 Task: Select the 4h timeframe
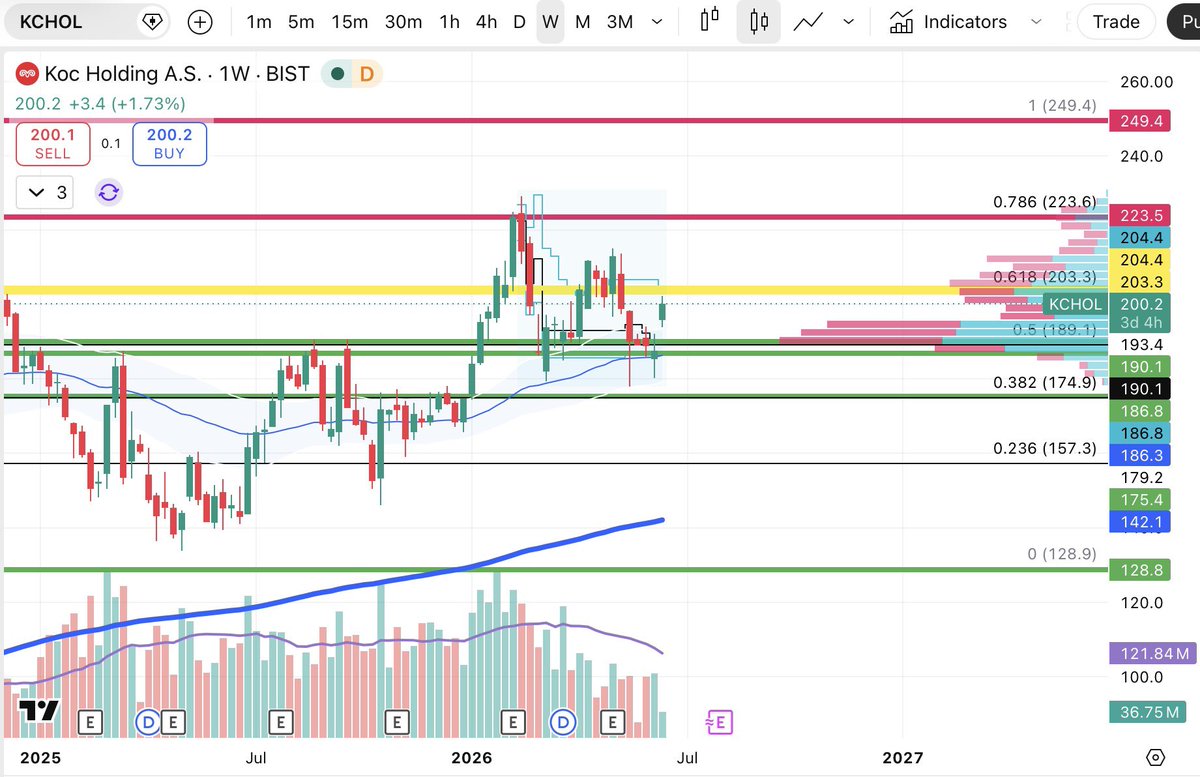(486, 22)
